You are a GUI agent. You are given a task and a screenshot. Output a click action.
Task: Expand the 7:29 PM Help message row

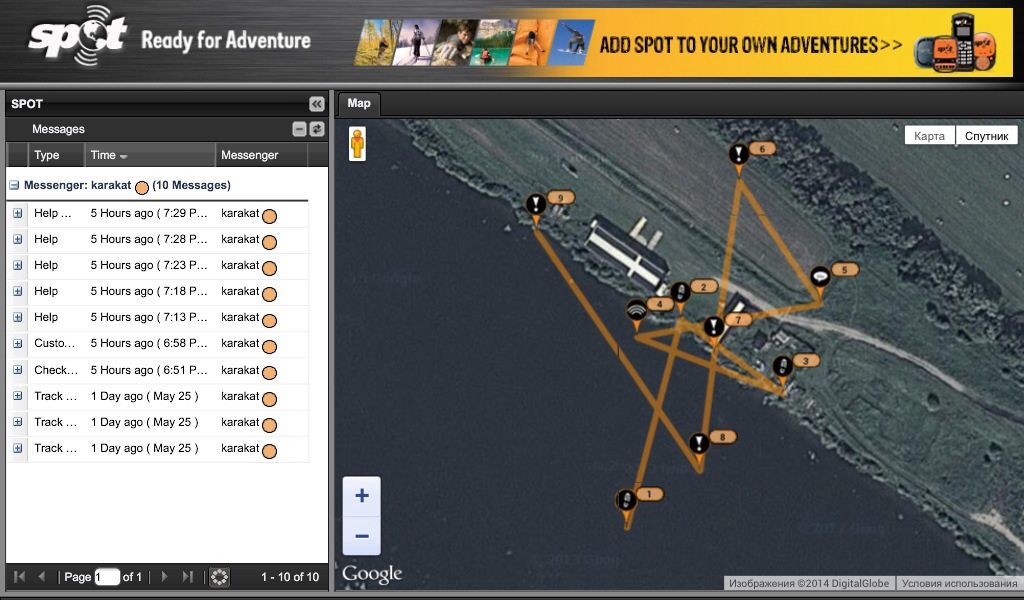pos(18,213)
